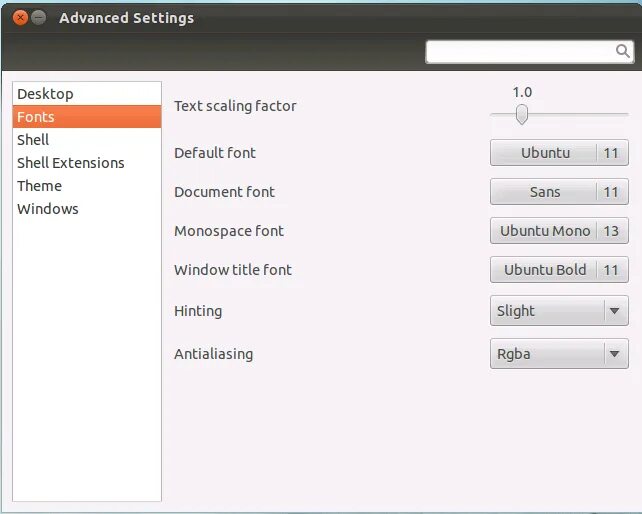Open the Ubuntu Bold 11 title font chooser
The image size is (642, 514).
(559, 269)
